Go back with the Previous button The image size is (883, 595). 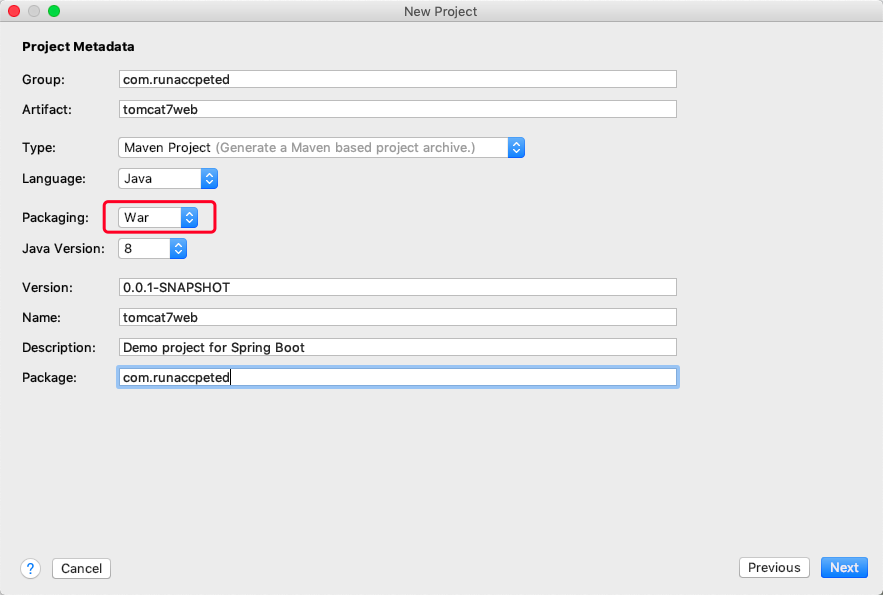(x=774, y=568)
